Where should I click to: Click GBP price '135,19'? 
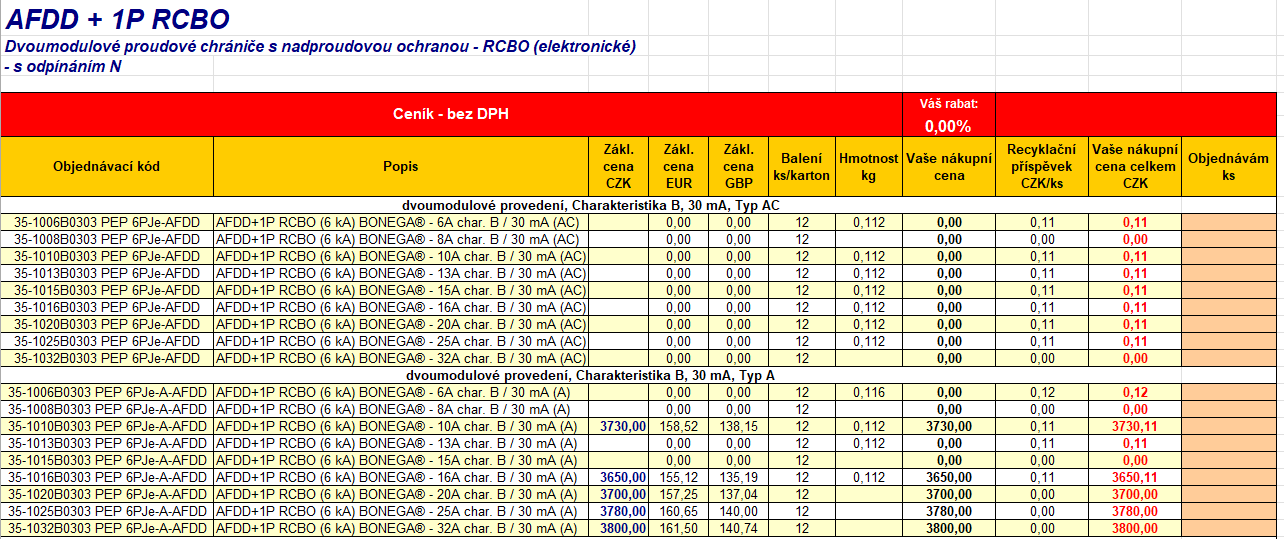tap(738, 477)
